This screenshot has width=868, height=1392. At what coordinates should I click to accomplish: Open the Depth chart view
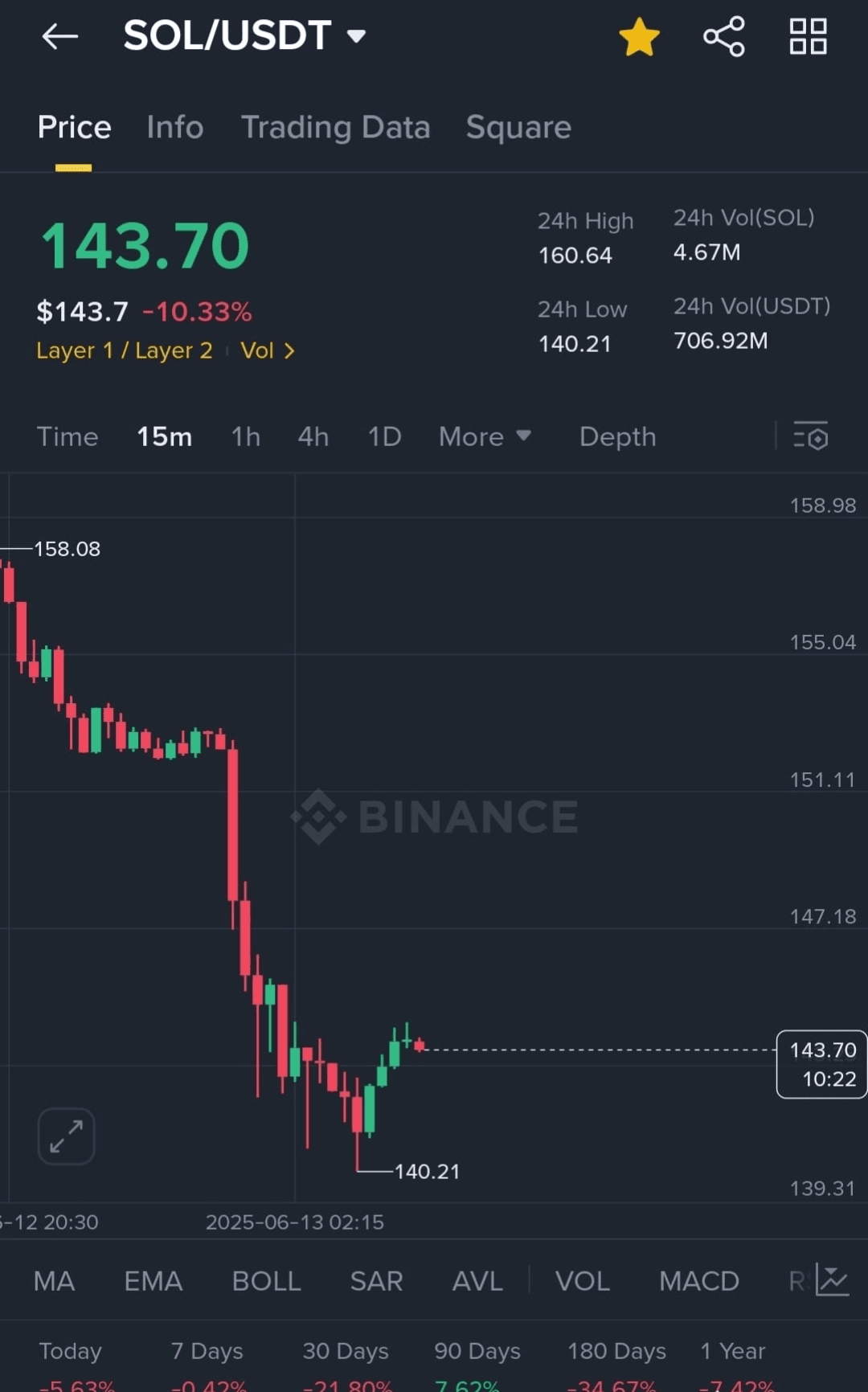pos(617,436)
